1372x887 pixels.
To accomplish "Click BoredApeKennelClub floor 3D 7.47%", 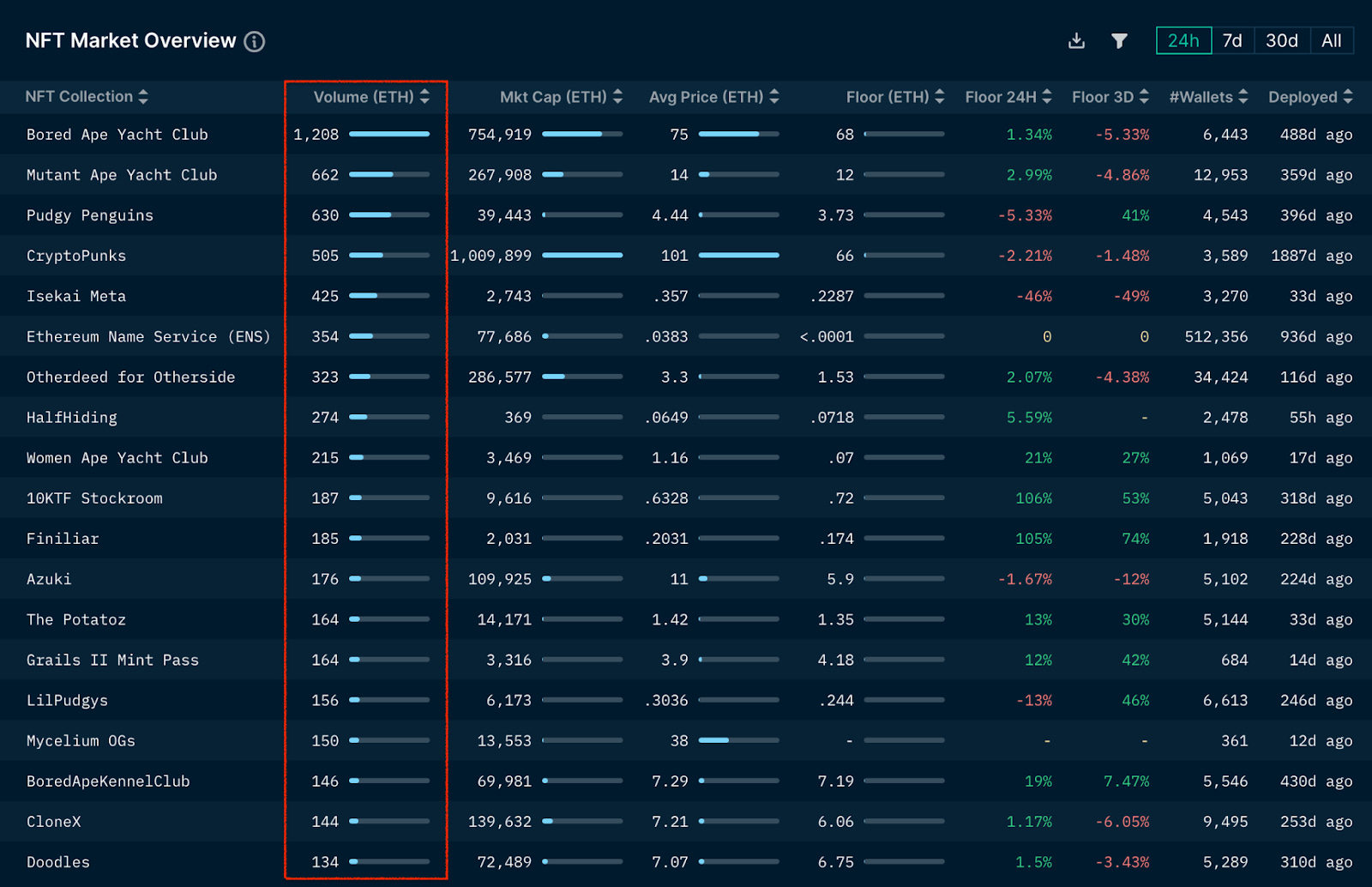I will pos(1127,781).
